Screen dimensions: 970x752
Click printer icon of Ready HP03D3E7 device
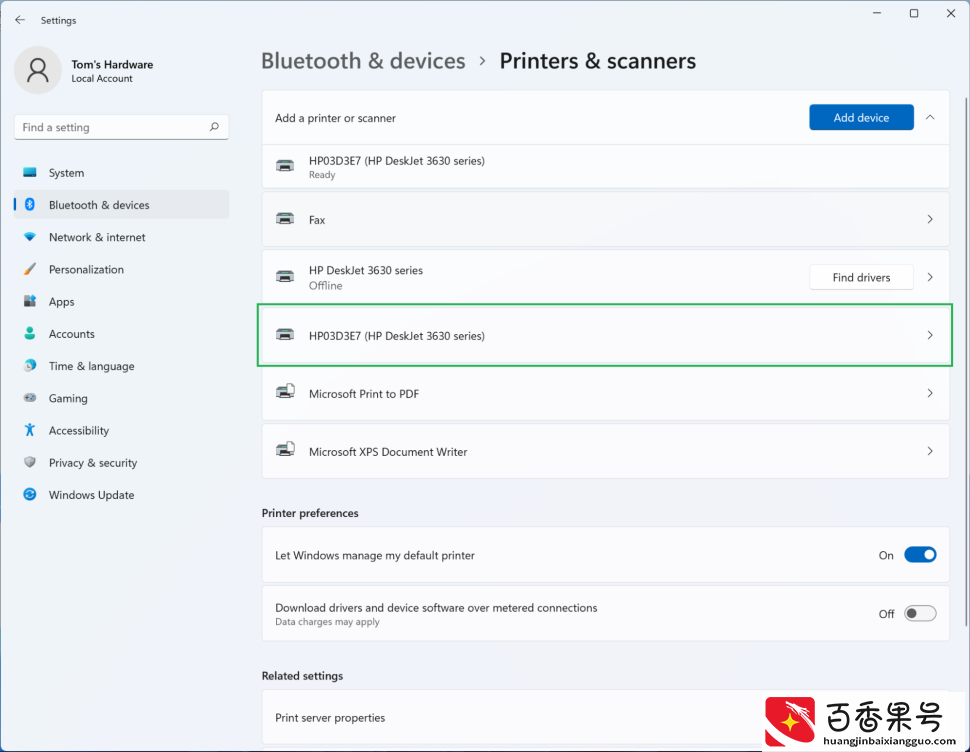[285, 165]
